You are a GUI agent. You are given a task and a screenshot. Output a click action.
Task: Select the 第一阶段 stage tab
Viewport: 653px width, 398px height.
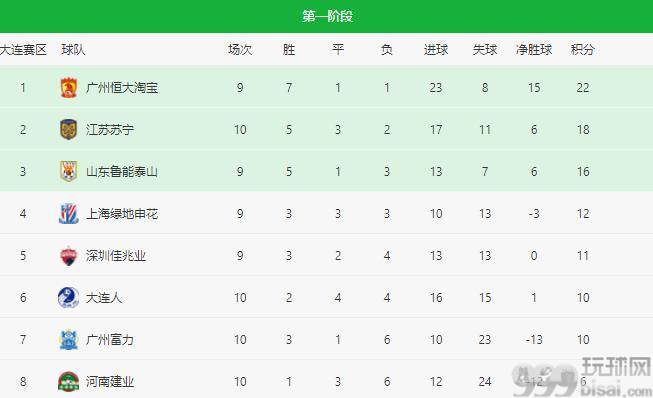pos(327,16)
